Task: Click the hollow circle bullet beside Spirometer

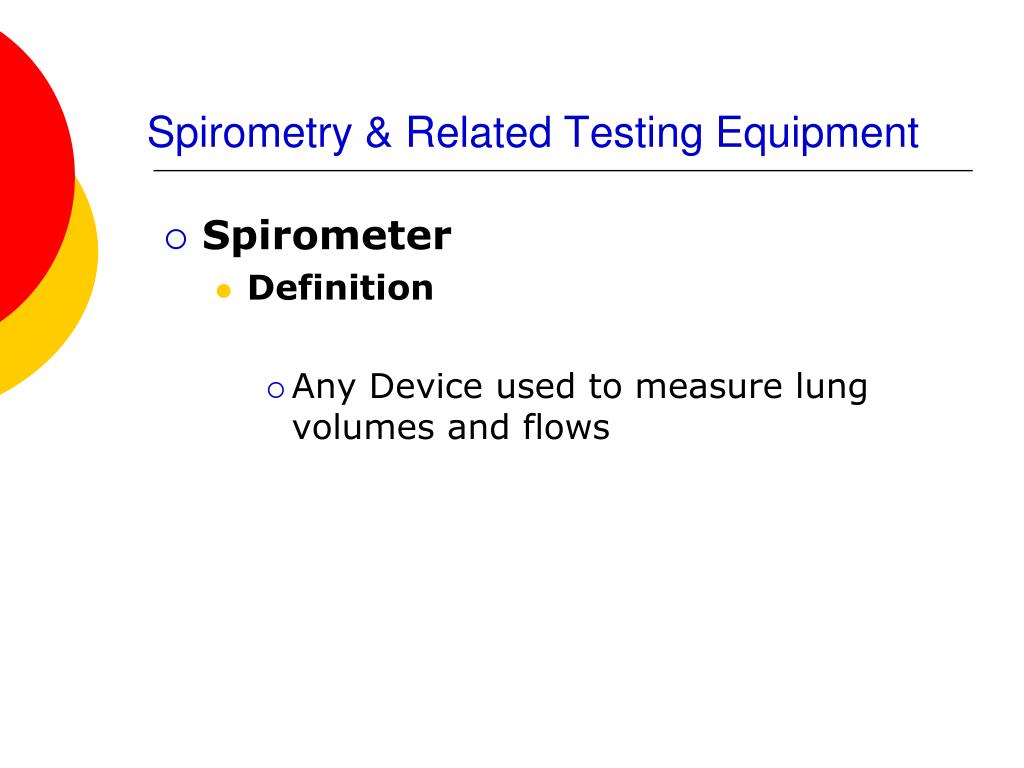Action: (176, 239)
